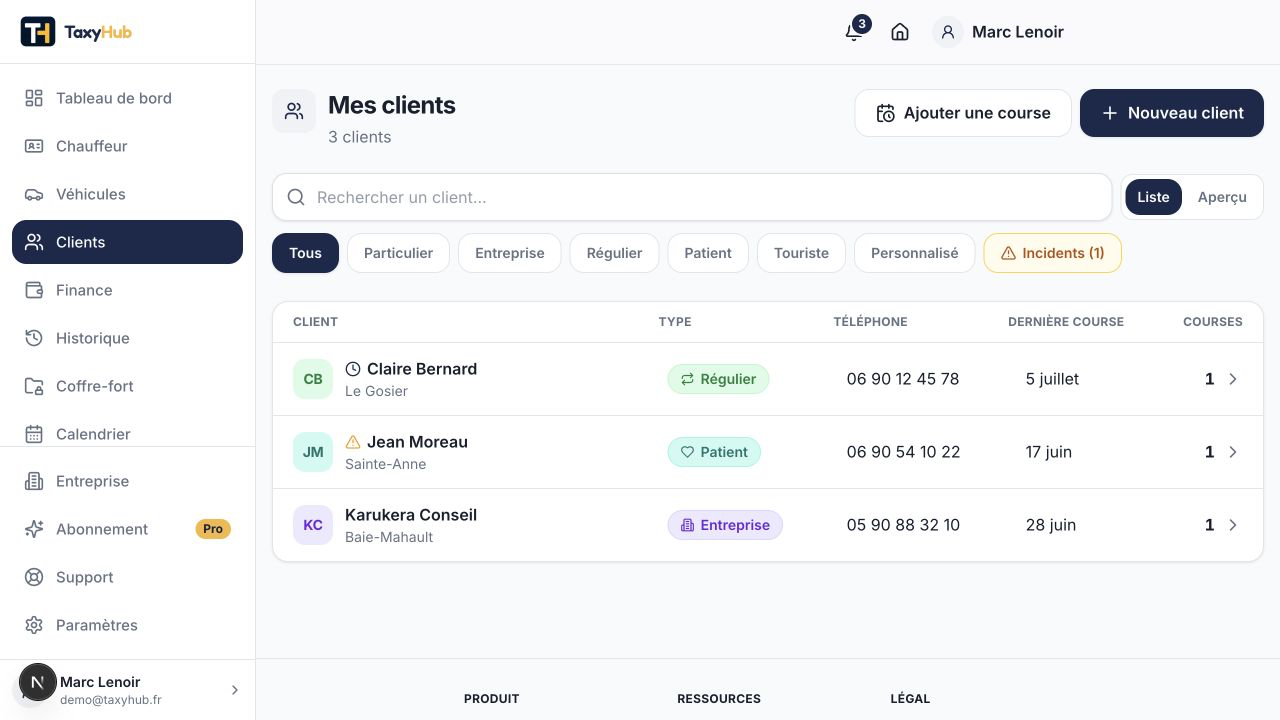
Task: Filter clients by Entreprise chip
Action: (510, 253)
